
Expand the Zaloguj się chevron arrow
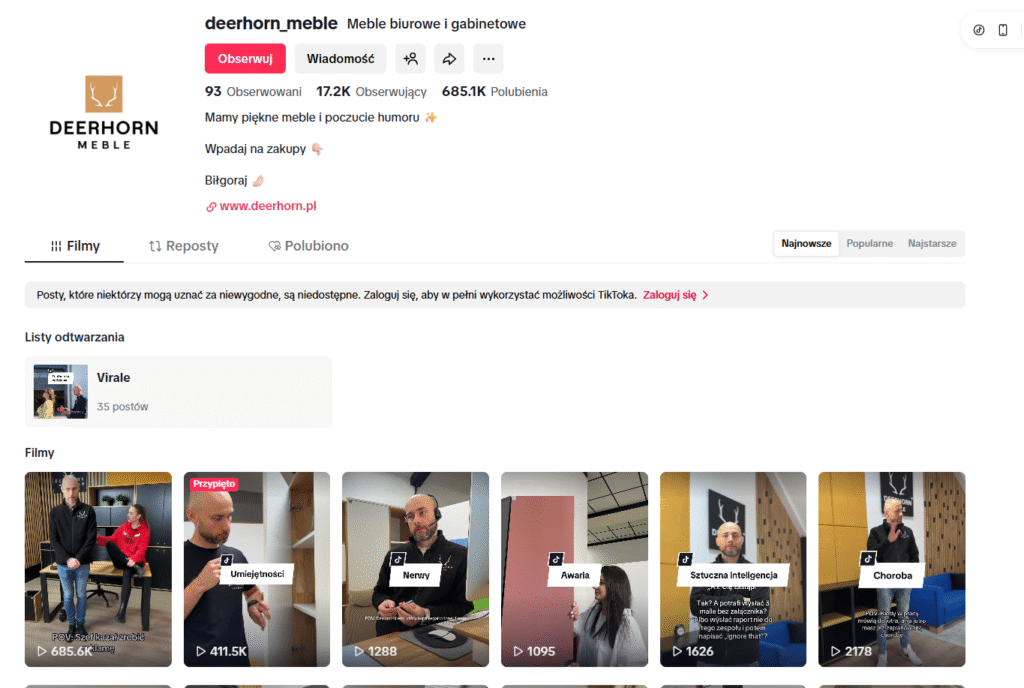tap(705, 295)
